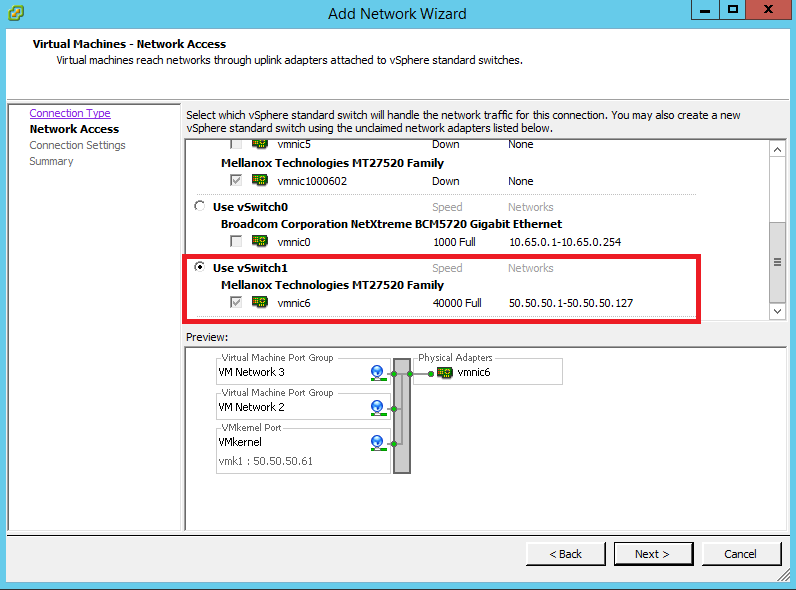Click the VM Network 2 globe icon
Screen dimensions: 796x590
pos(378,408)
